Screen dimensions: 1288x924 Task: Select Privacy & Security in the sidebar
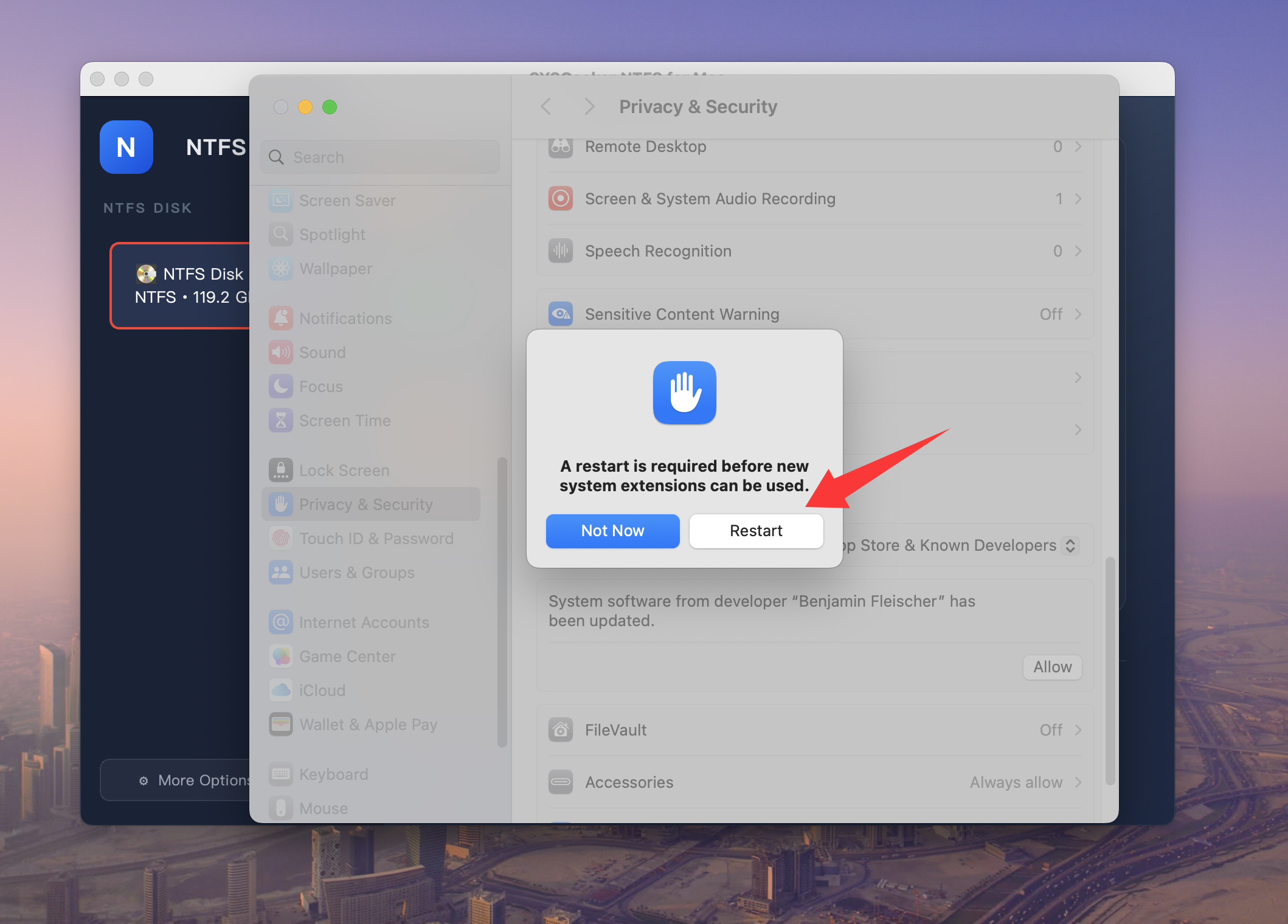(365, 504)
